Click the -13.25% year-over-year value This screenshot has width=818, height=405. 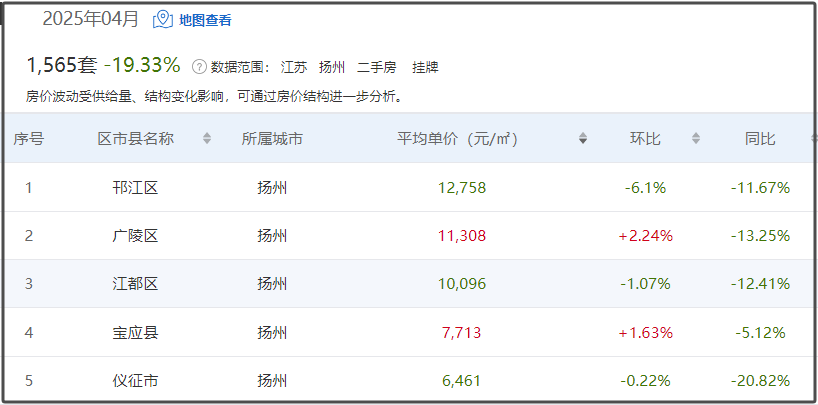point(760,236)
